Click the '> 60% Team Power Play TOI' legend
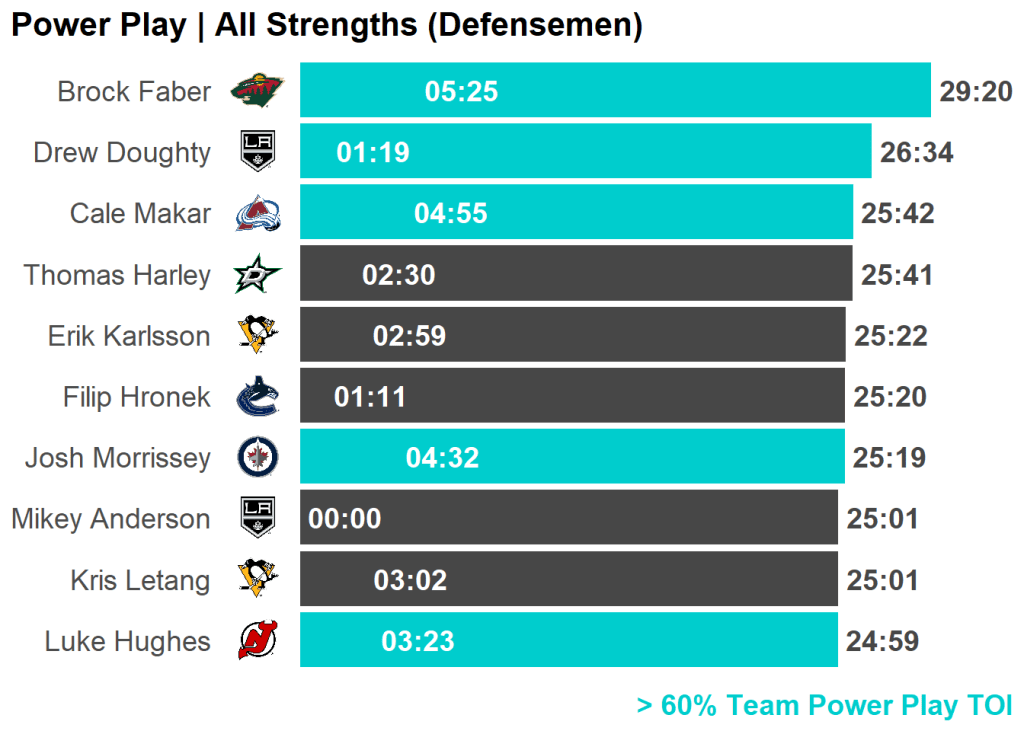The height and width of the screenshot is (731, 1024). point(824,705)
